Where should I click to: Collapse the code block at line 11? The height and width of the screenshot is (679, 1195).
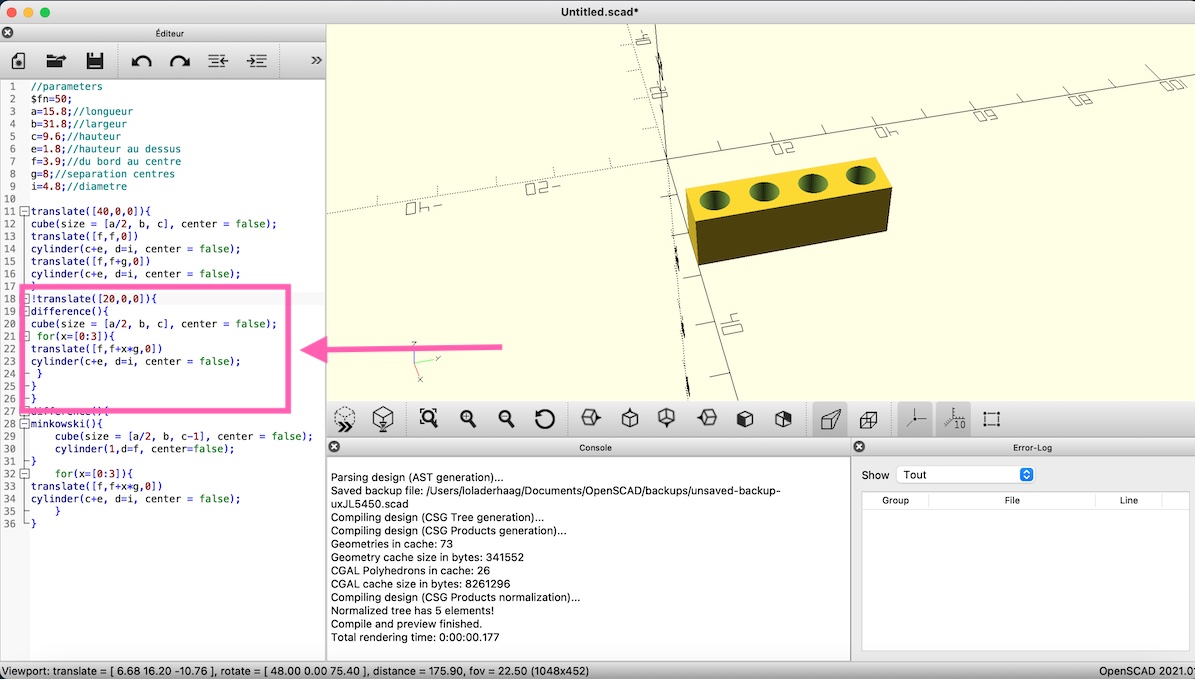[24, 211]
